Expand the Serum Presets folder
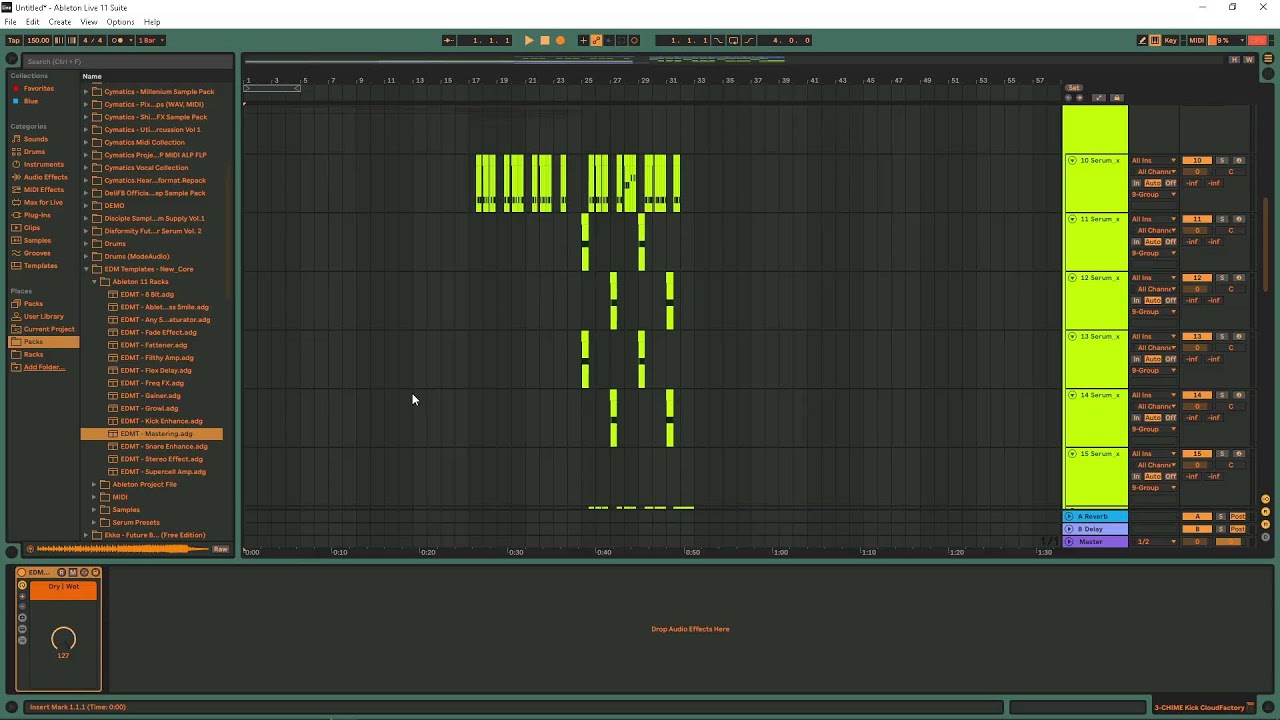The image size is (1280, 720). point(95,522)
